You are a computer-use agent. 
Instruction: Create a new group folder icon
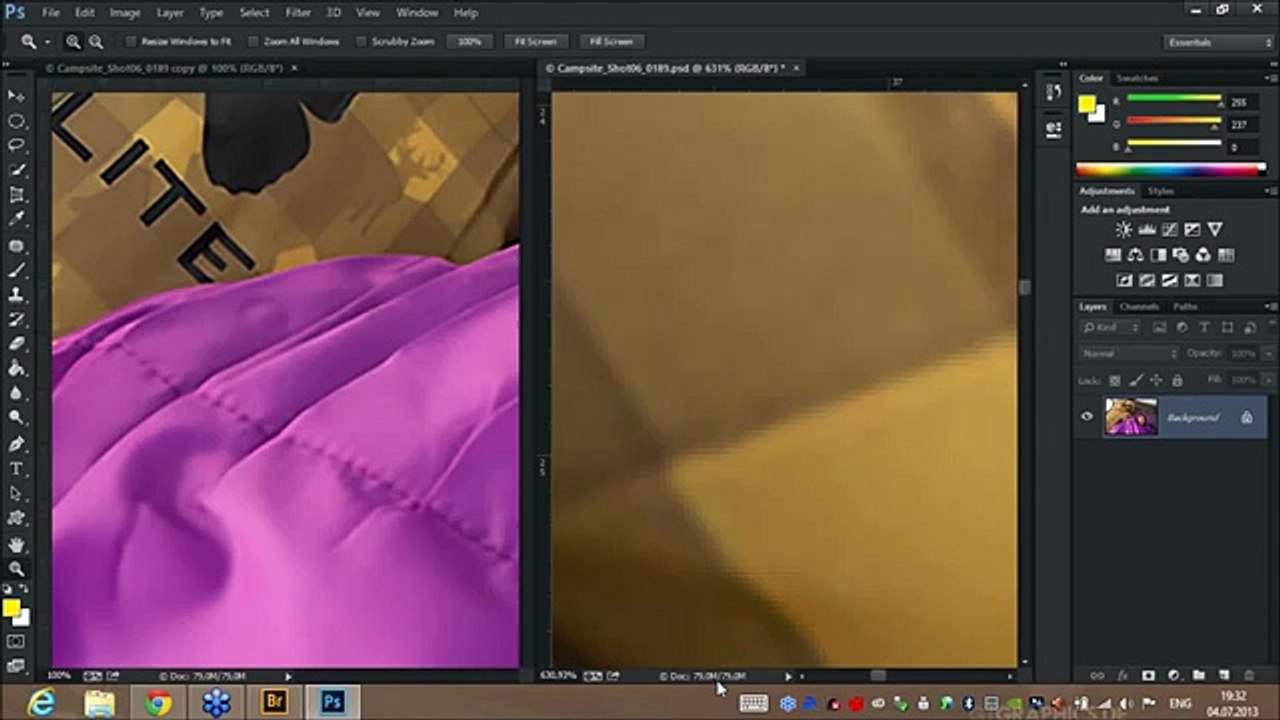click(1198, 676)
